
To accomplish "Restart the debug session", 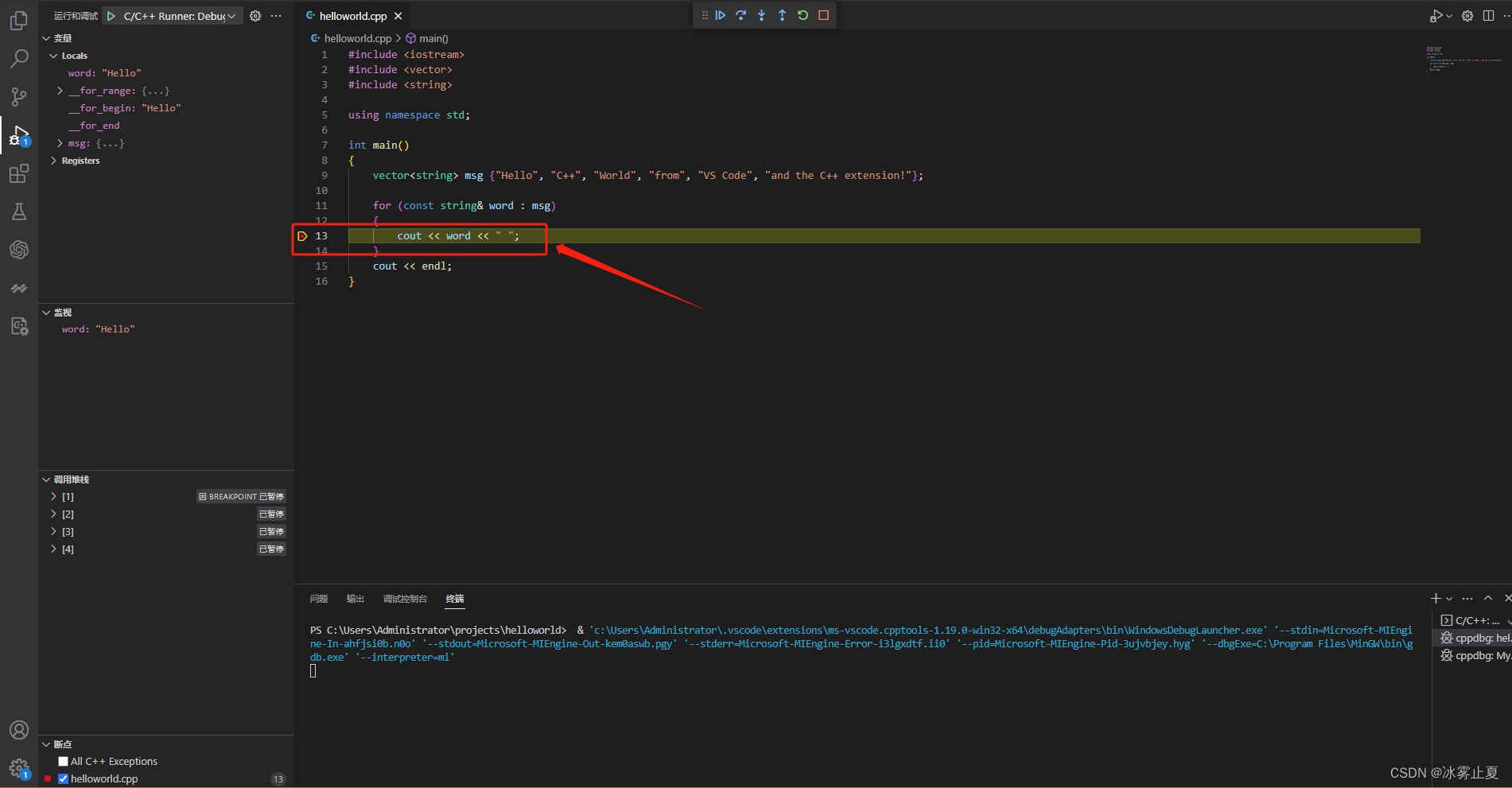I will pos(803,15).
